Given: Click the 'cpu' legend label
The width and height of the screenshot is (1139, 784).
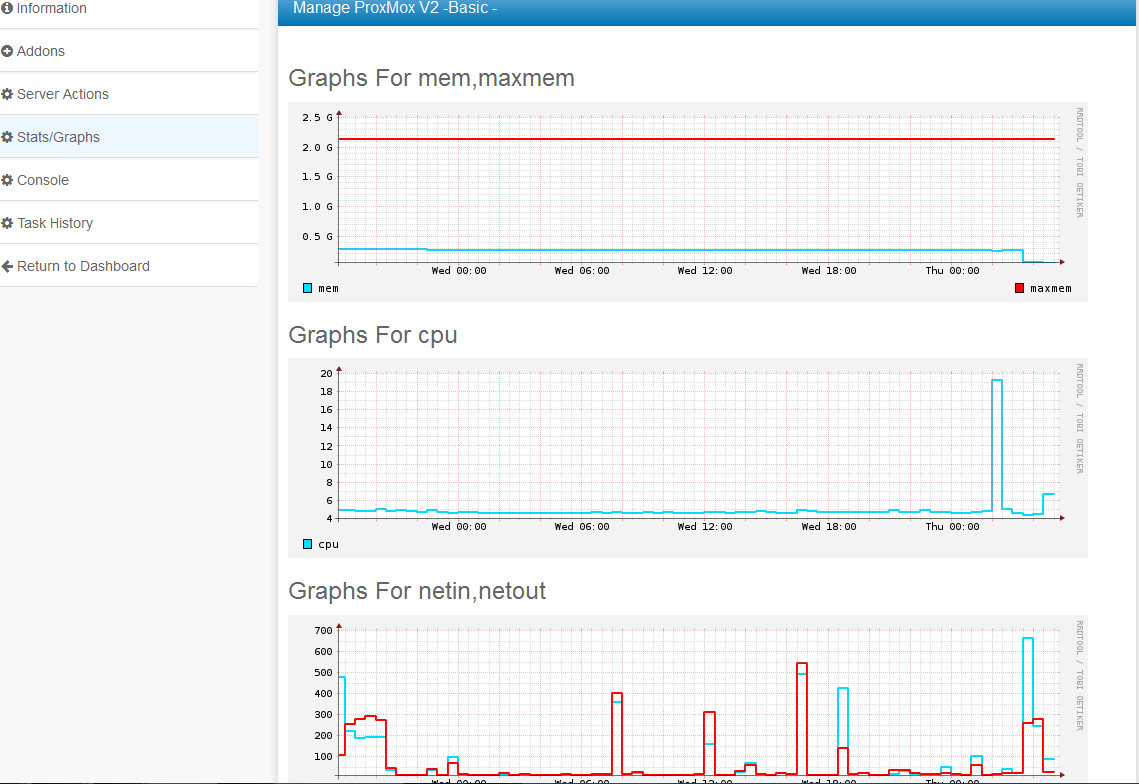Looking at the screenshot, I should click(328, 544).
